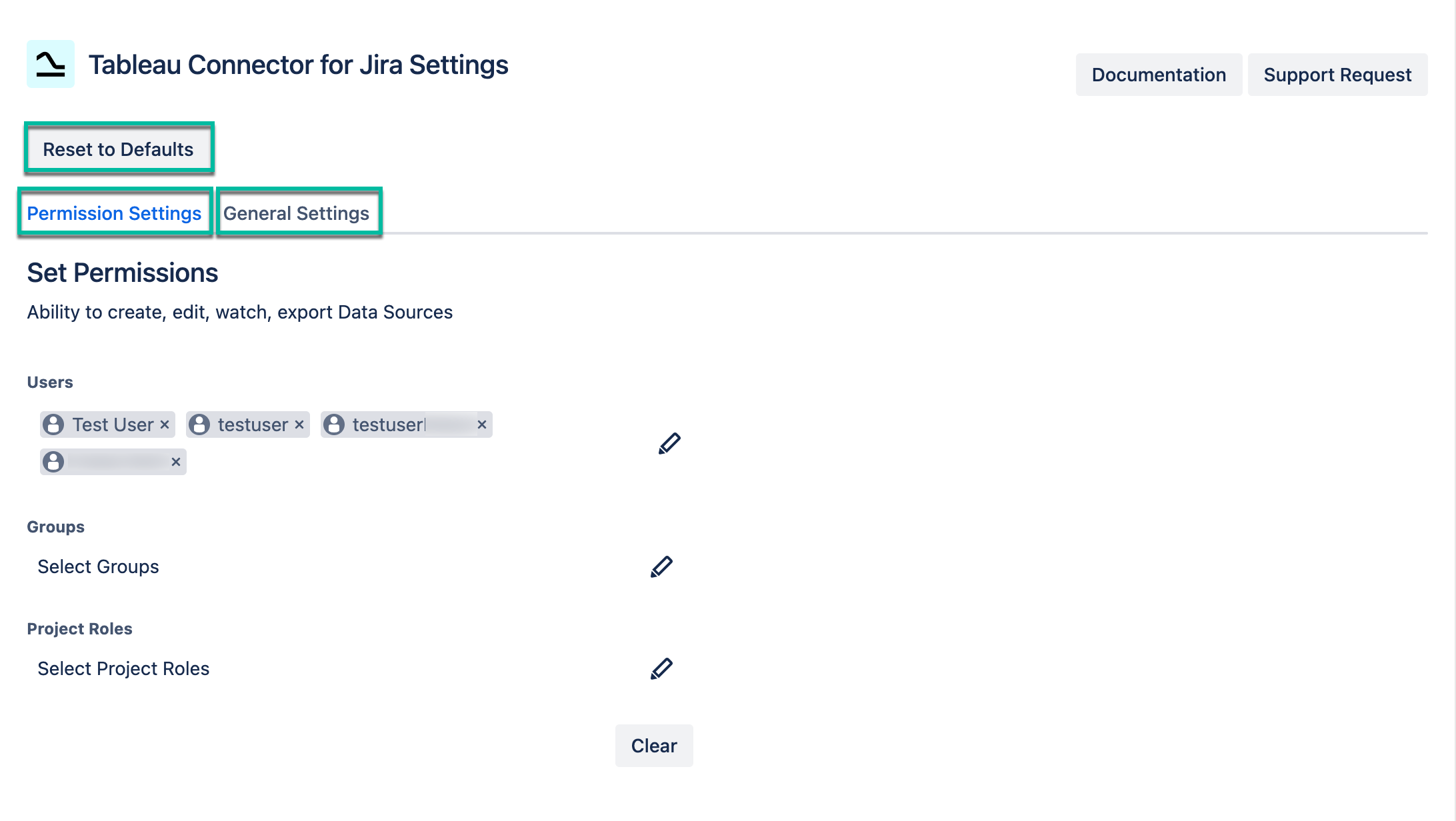Switch to the General Settings tab
The width and height of the screenshot is (1456, 821).
[297, 213]
